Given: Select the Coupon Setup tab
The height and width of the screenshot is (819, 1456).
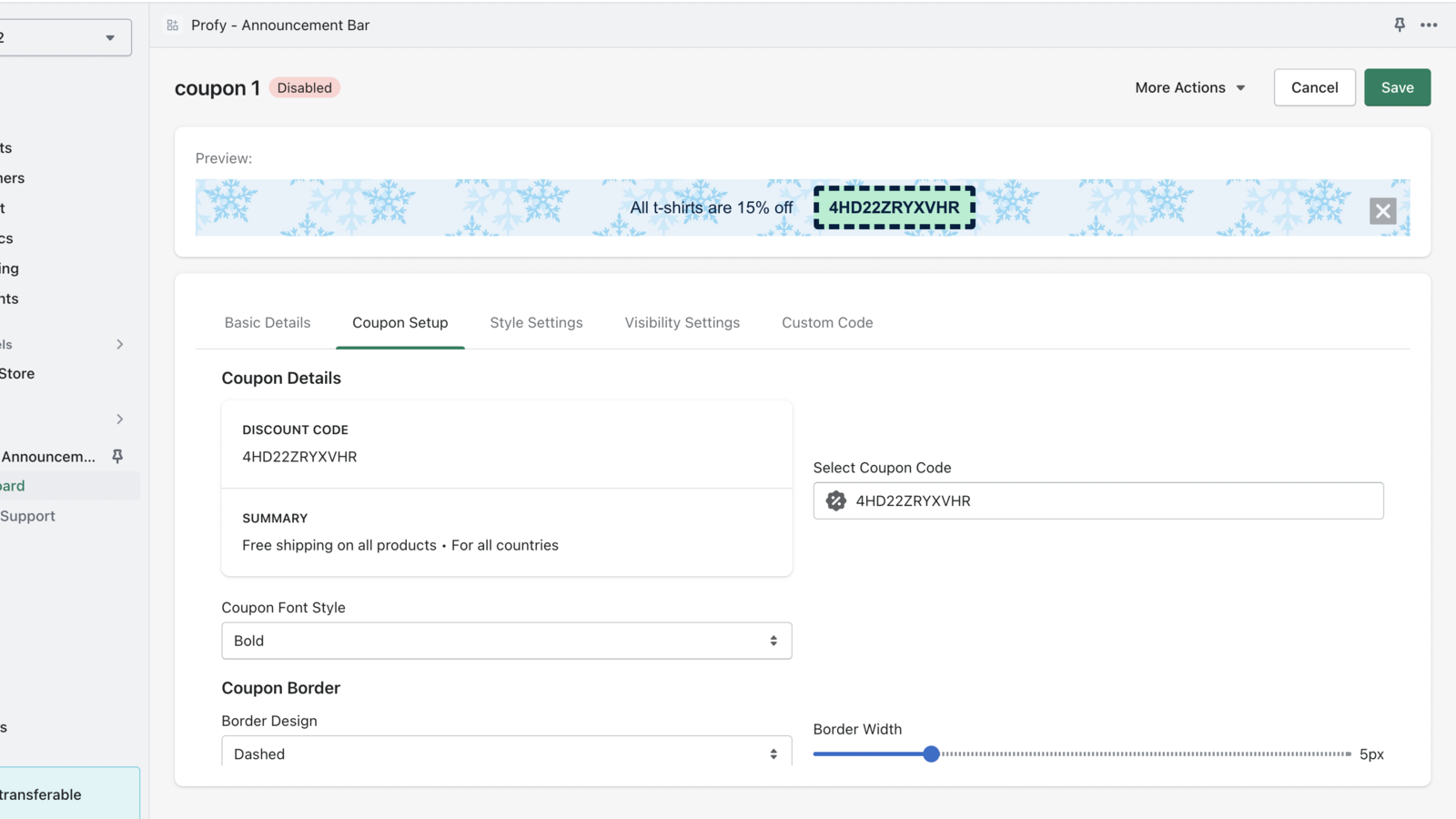Looking at the screenshot, I should tap(400, 322).
